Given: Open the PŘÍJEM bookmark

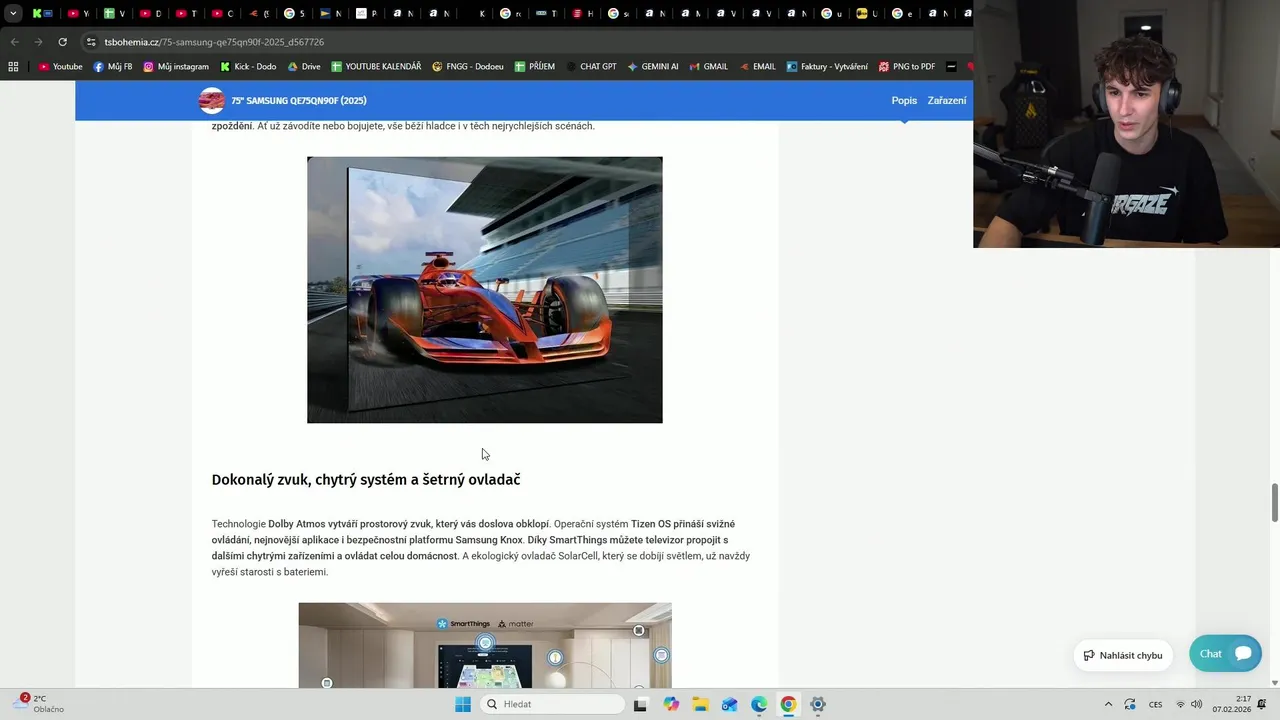Looking at the screenshot, I should 535,67.
